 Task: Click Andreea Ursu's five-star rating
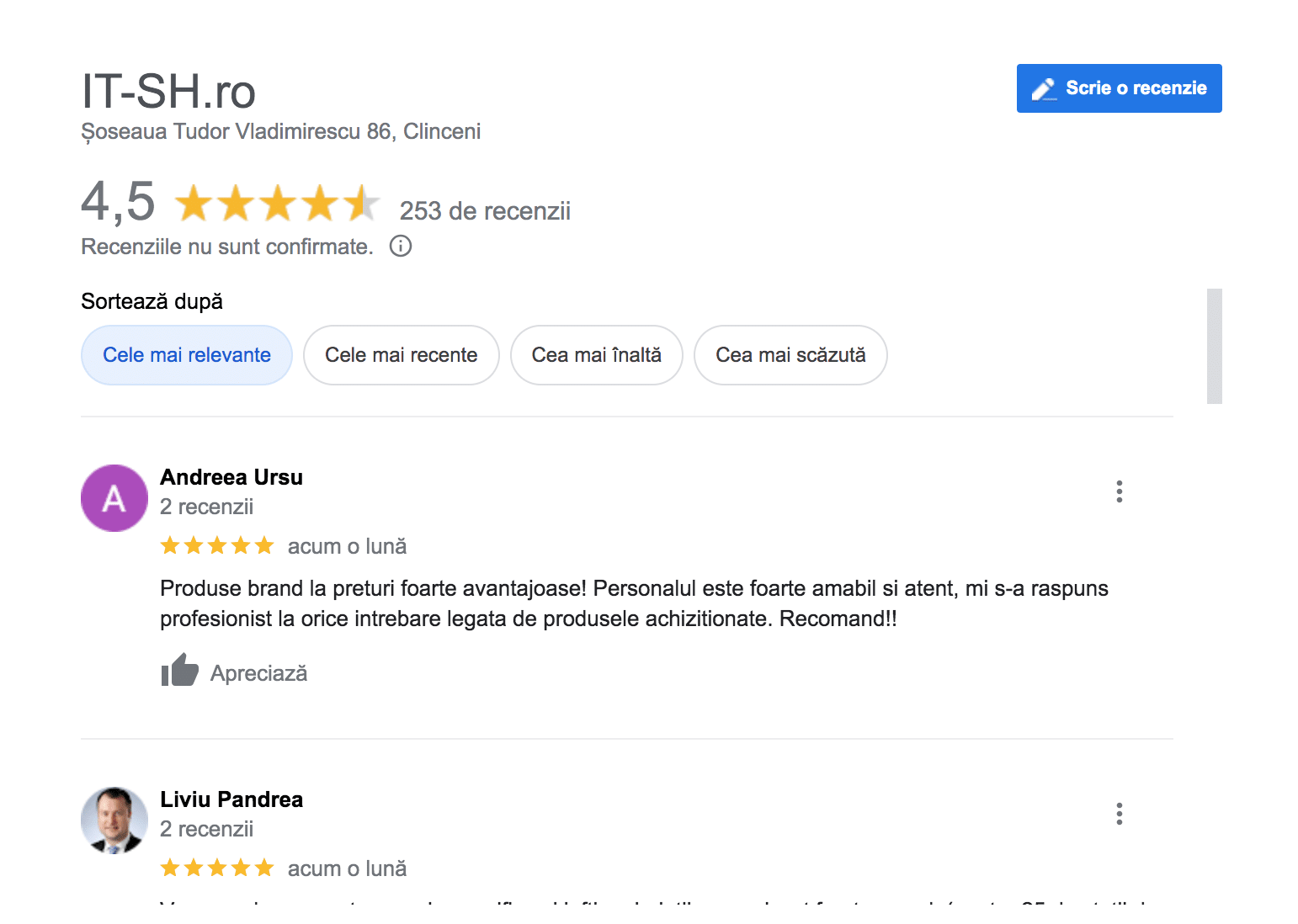[x=217, y=546]
